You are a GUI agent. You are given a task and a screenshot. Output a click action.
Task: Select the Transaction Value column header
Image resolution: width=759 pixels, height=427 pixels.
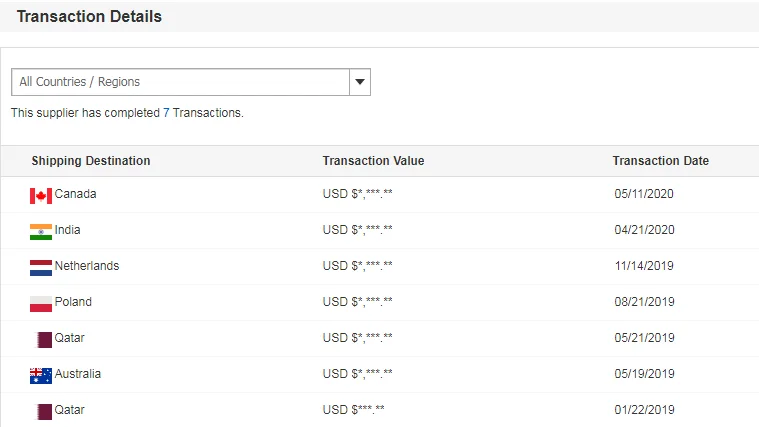coord(373,161)
